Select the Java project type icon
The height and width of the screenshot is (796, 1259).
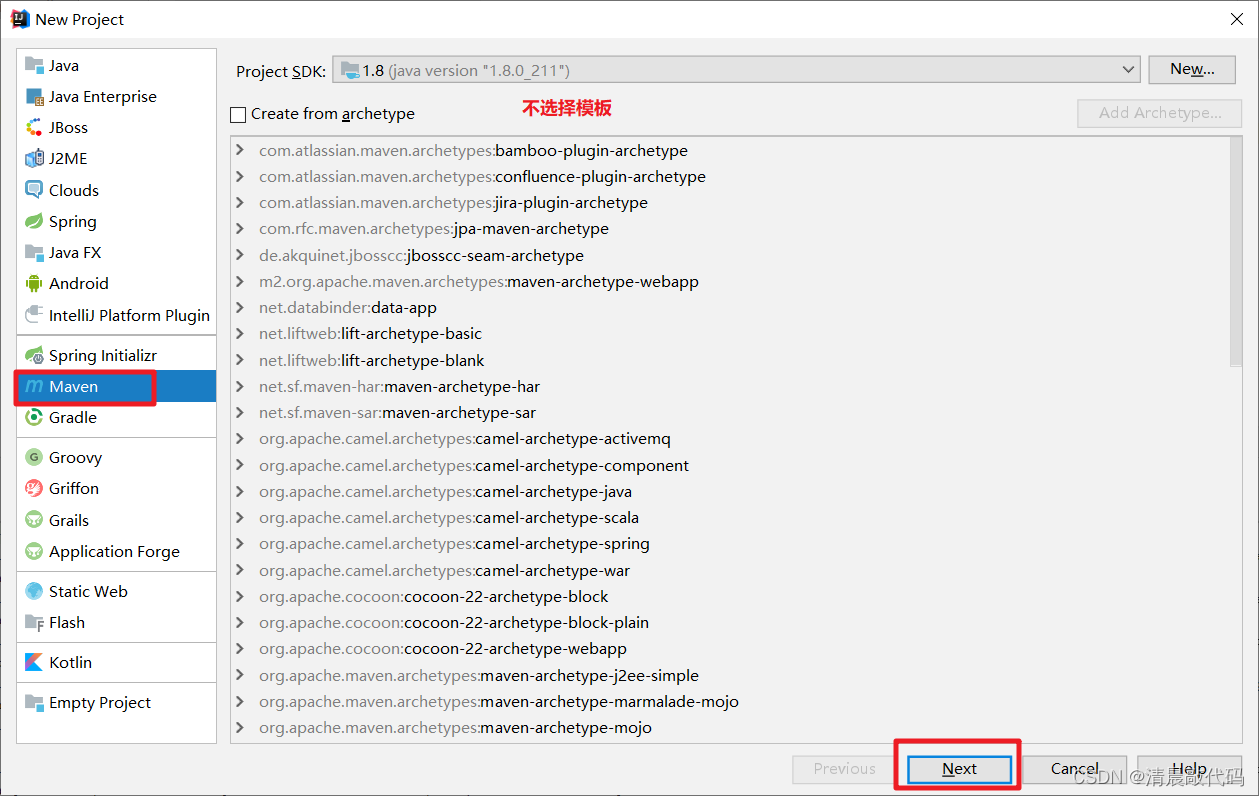click(34, 65)
